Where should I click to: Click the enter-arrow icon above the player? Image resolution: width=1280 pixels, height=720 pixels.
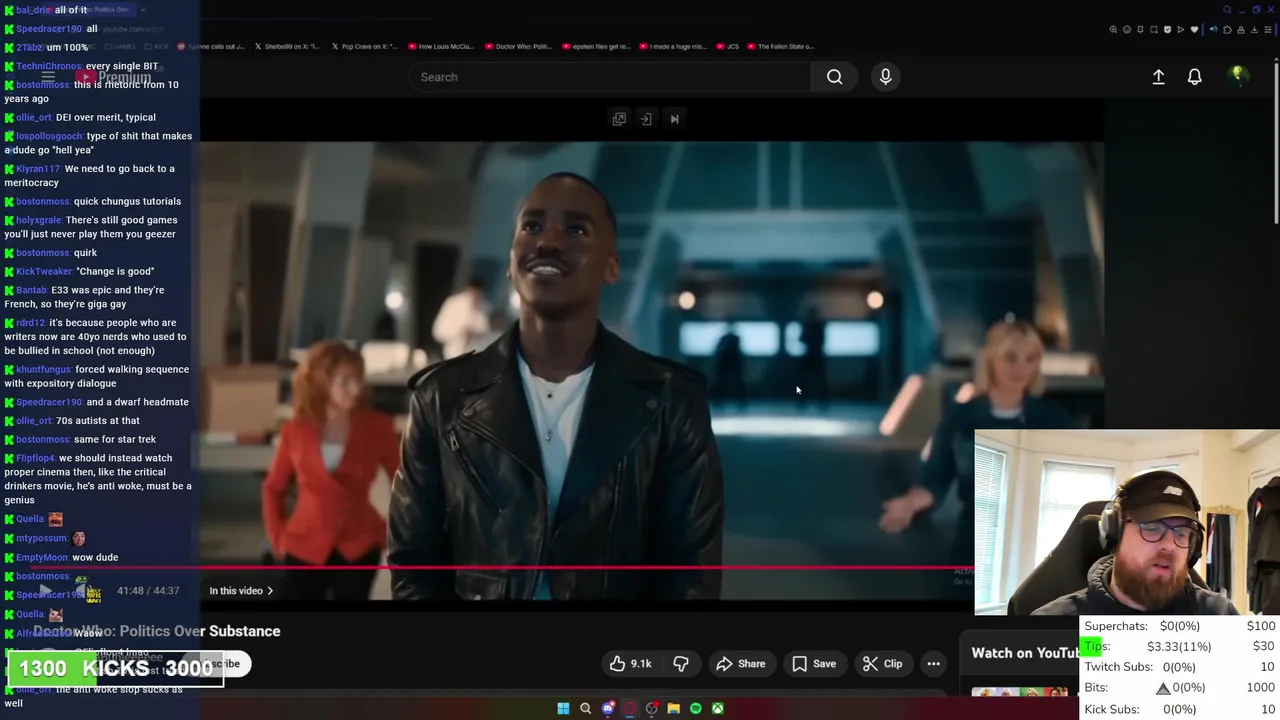click(x=646, y=119)
